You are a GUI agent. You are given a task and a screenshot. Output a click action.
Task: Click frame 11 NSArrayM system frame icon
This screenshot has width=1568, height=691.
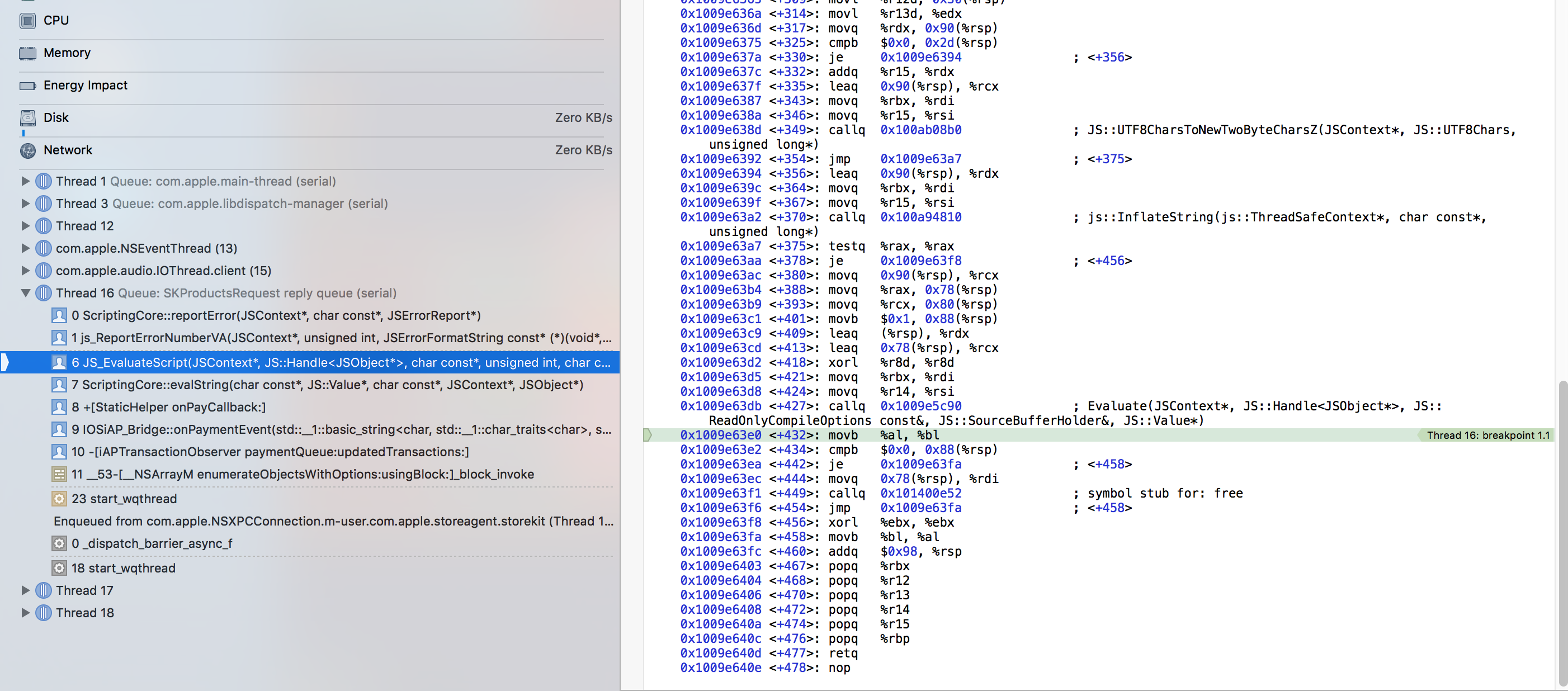coord(59,474)
